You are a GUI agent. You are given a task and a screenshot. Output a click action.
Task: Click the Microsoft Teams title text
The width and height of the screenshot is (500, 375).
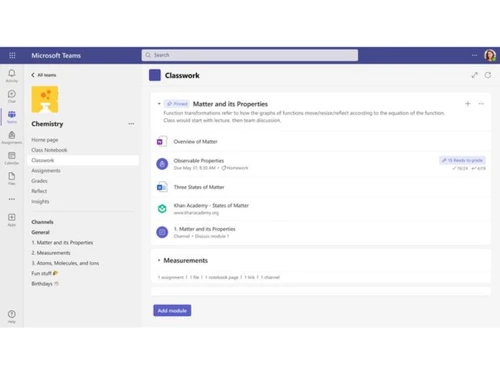(56, 55)
